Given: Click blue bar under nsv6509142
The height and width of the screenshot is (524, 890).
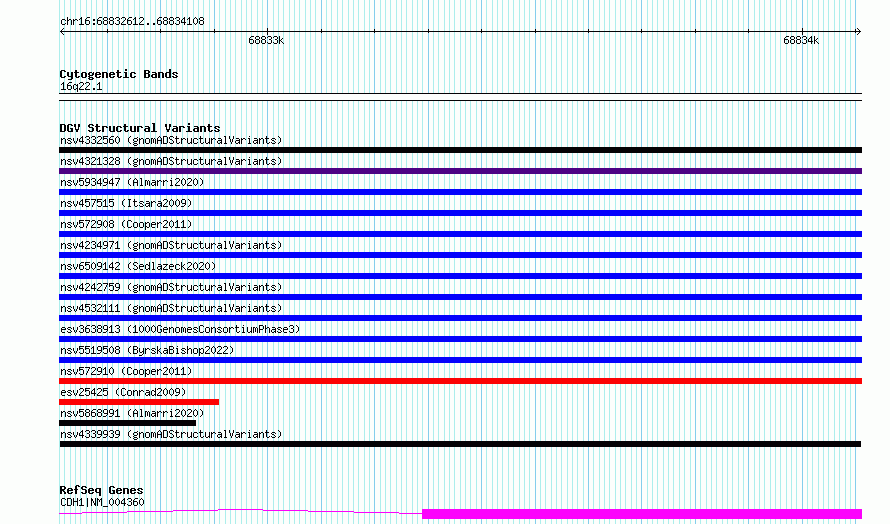Looking at the screenshot, I should pos(460,276).
